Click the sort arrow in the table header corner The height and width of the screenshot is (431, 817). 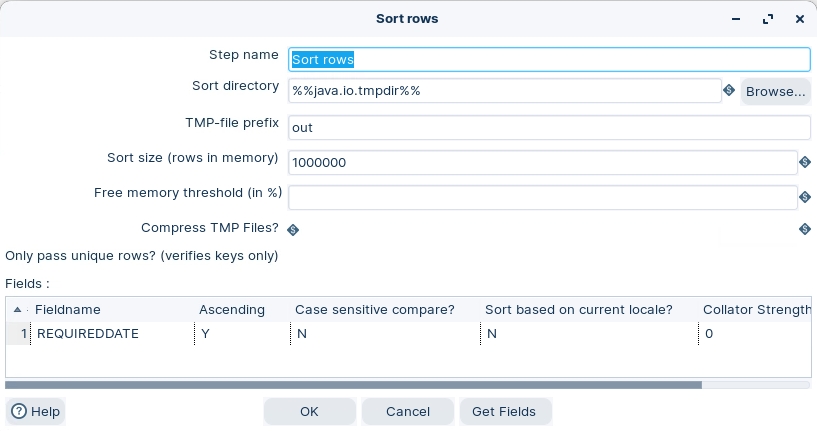17,310
